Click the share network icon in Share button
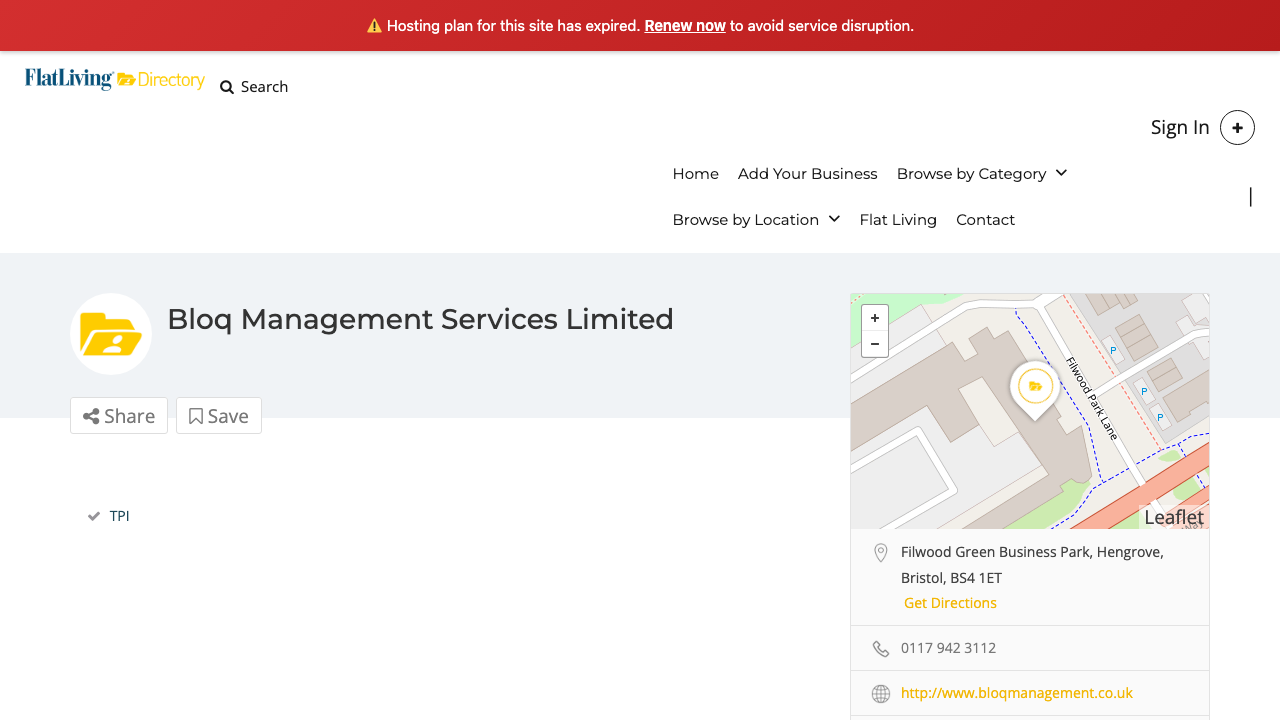This screenshot has width=1280, height=720. [92, 415]
